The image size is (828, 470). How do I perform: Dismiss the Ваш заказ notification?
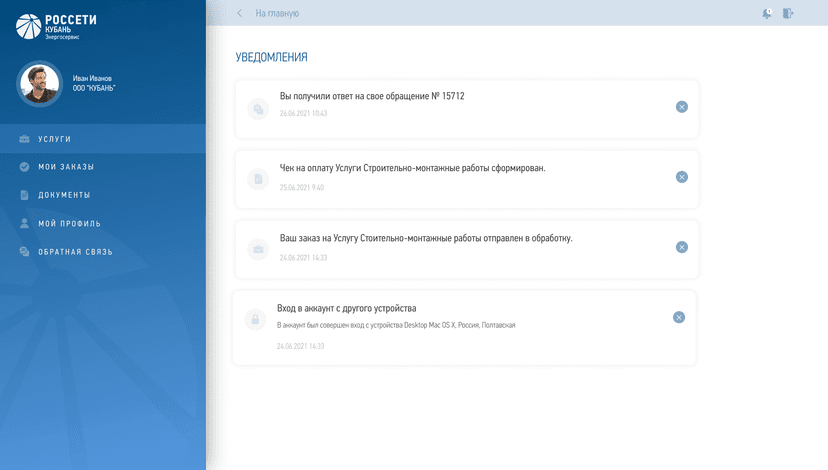pos(682,247)
